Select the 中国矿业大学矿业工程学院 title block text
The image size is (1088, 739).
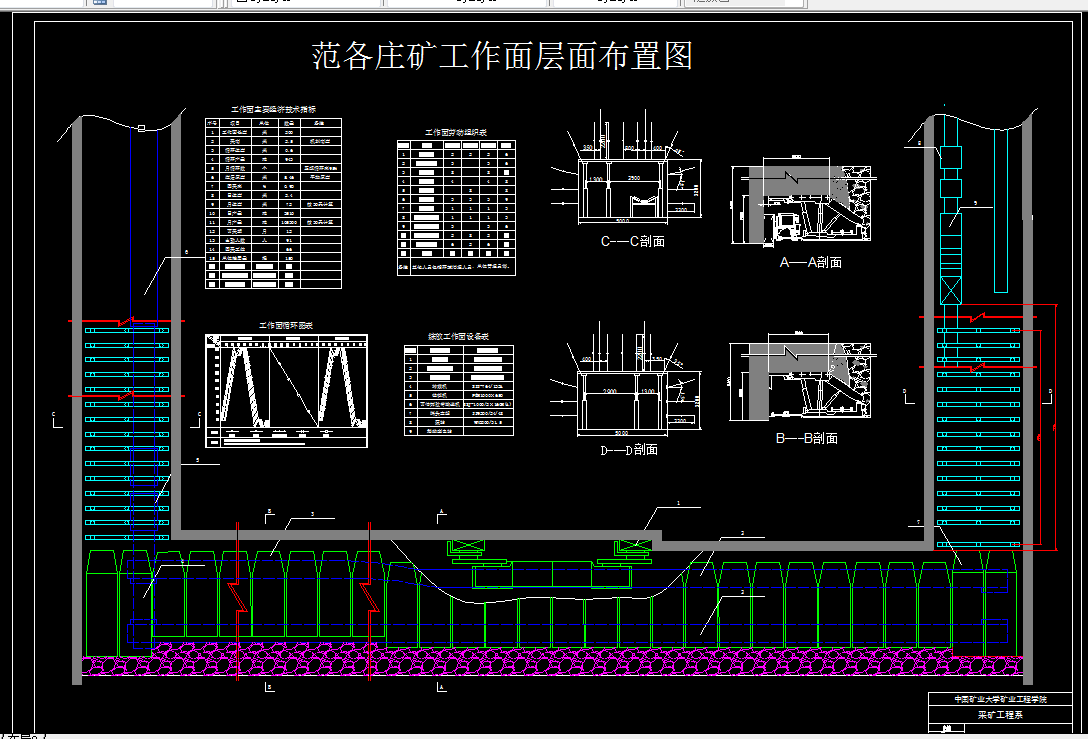click(1000, 699)
